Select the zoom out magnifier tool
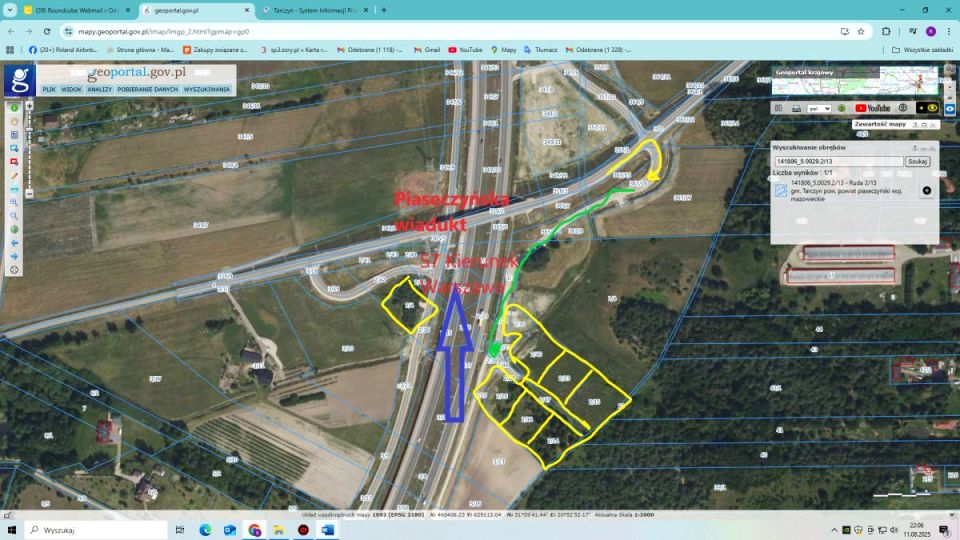960x540 pixels. (x=14, y=216)
